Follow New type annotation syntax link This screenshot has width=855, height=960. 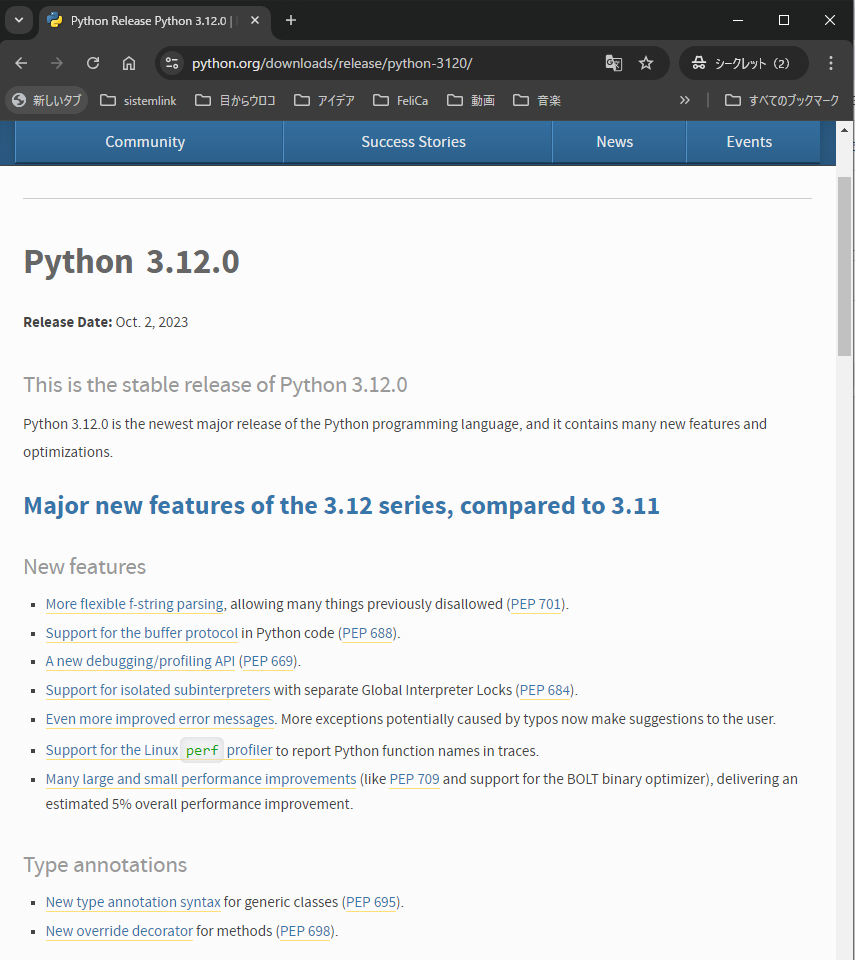pos(133,902)
